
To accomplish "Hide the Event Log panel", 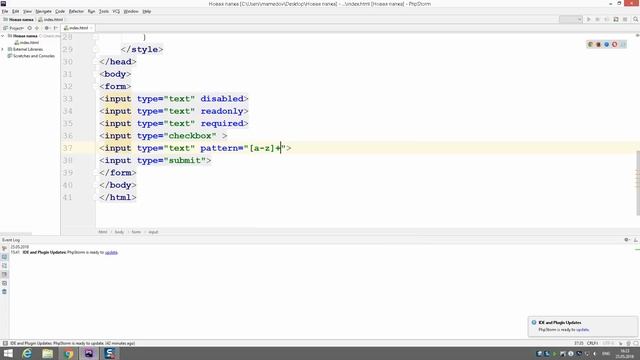I will click(x=636, y=240).
